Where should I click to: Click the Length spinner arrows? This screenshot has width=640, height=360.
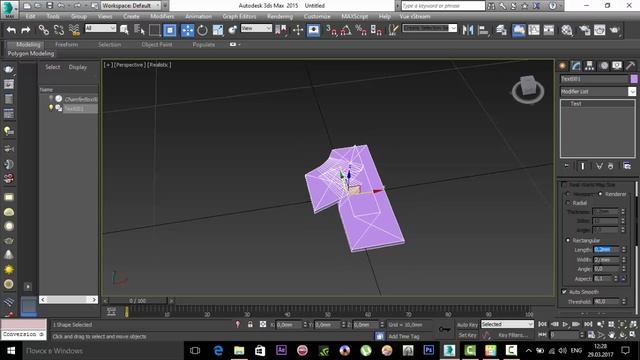pyautogui.click(x=623, y=249)
